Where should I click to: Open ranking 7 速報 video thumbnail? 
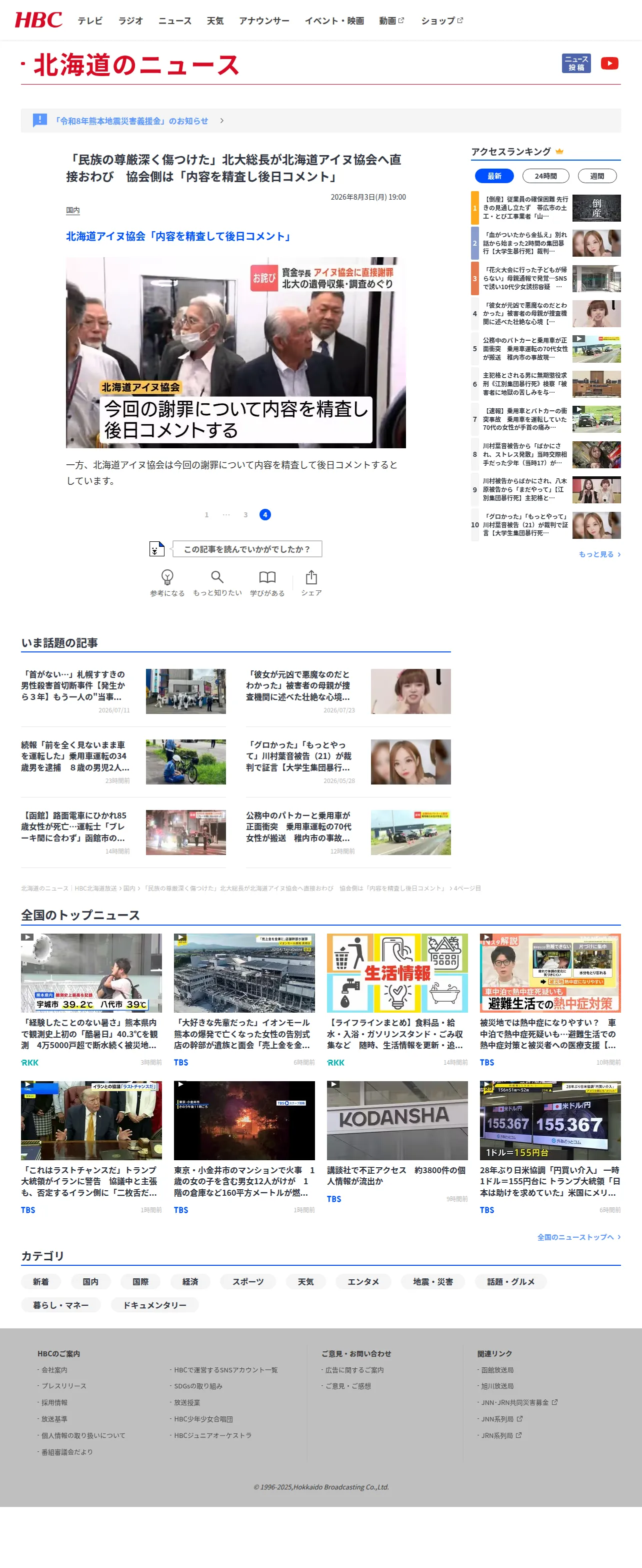[596, 419]
